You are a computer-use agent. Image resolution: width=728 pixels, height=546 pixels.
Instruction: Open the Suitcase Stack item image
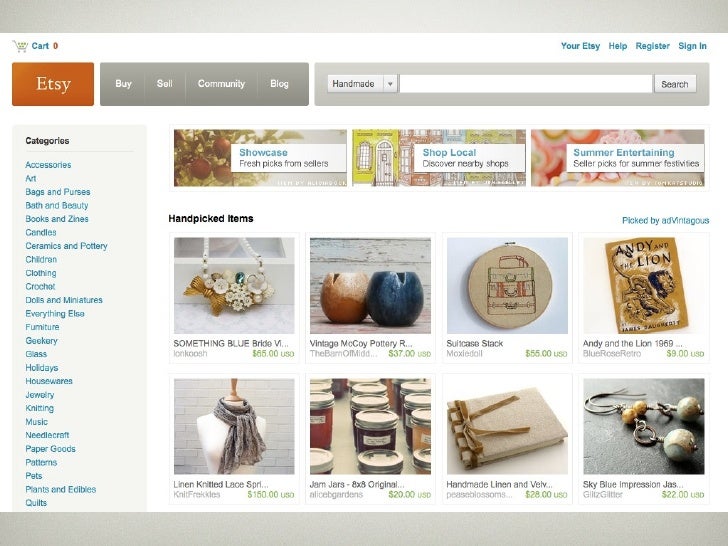507,286
